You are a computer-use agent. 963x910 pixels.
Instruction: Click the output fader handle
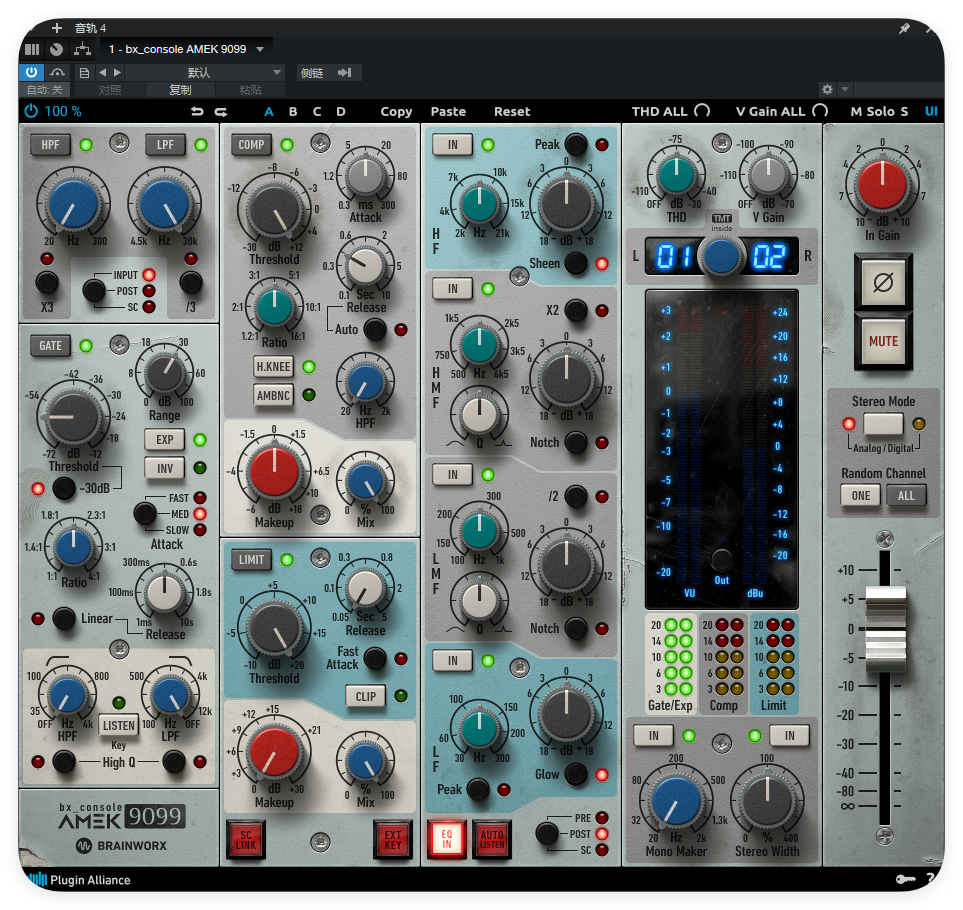pos(885,629)
